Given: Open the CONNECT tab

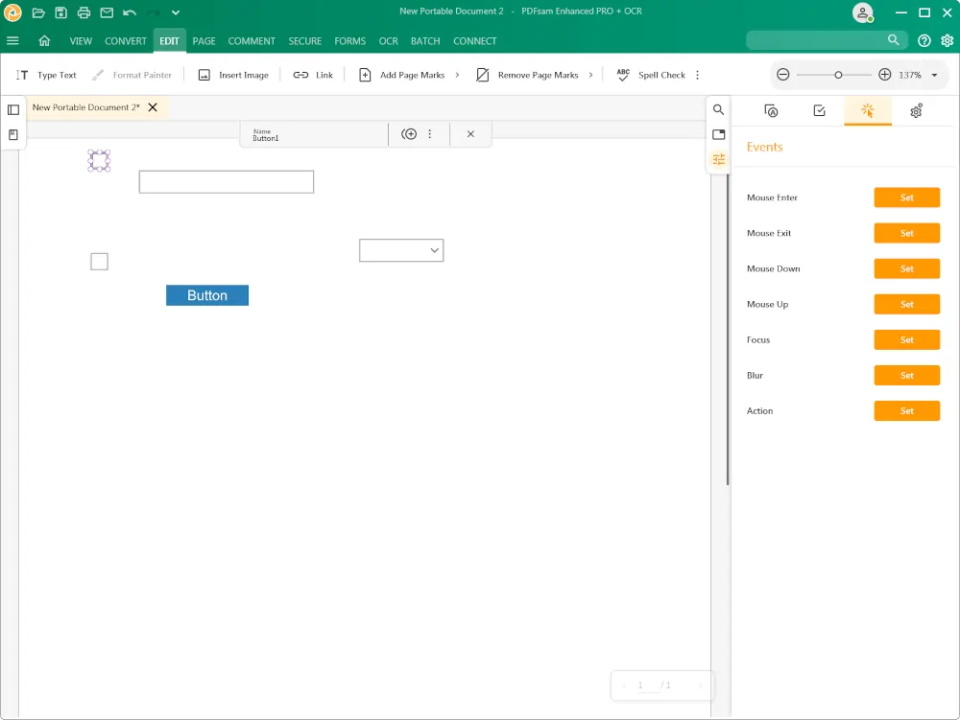Looking at the screenshot, I should pos(474,41).
